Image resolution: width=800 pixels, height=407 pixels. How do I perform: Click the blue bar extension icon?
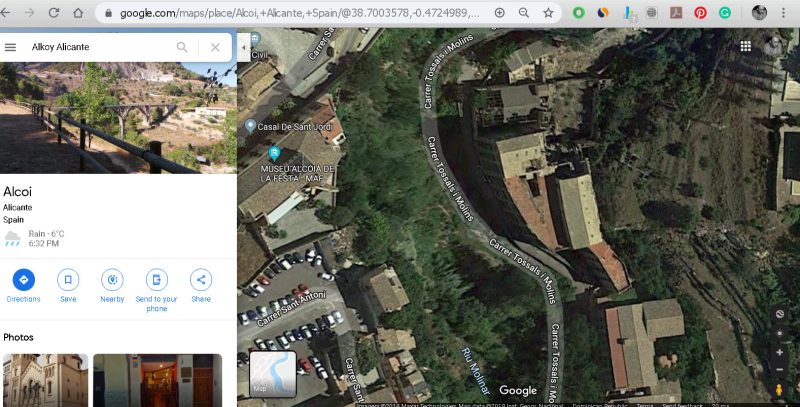pos(630,13)
